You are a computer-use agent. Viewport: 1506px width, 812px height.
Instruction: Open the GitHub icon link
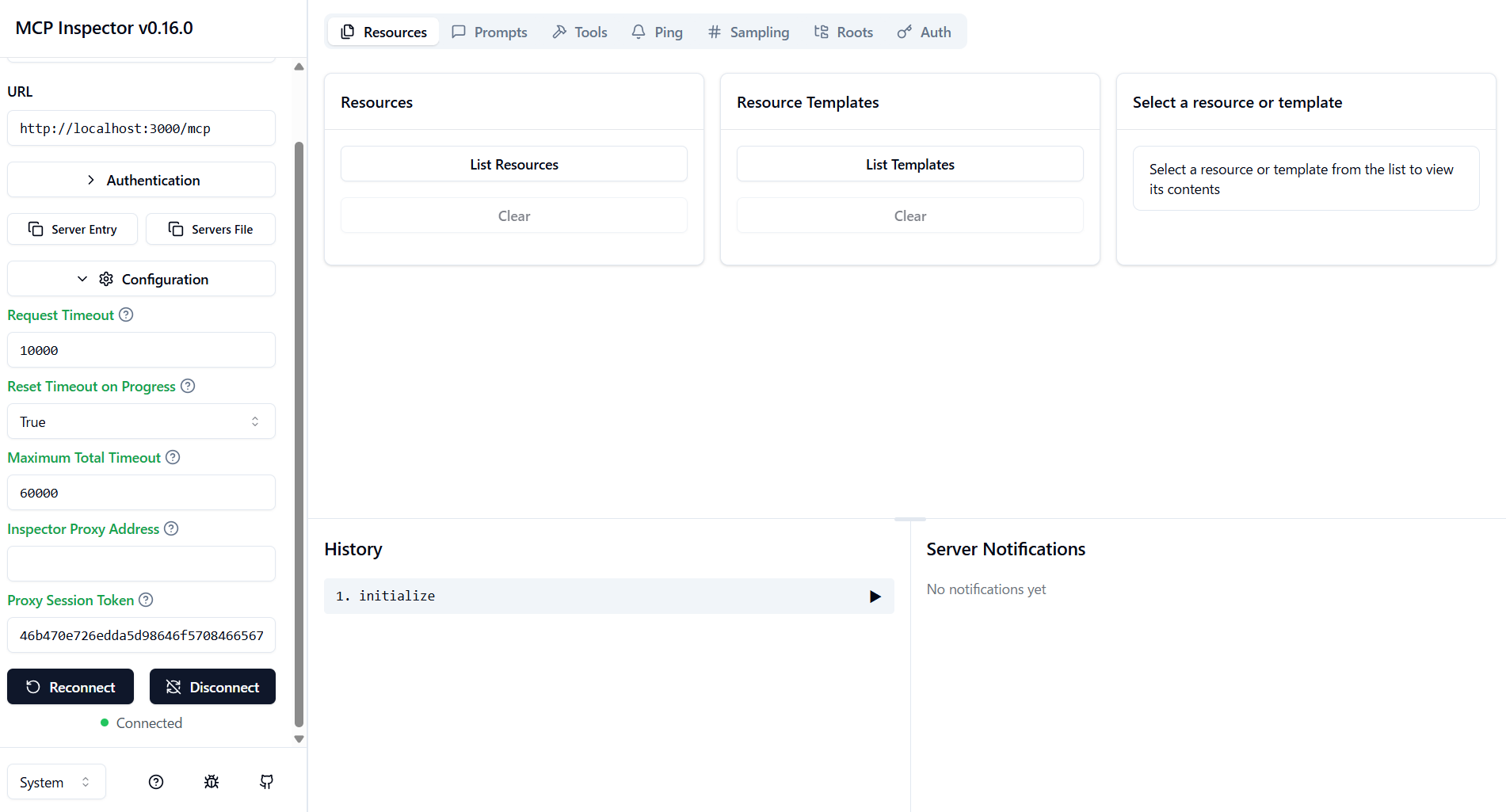pyautogui.click(x=267, y=782)
